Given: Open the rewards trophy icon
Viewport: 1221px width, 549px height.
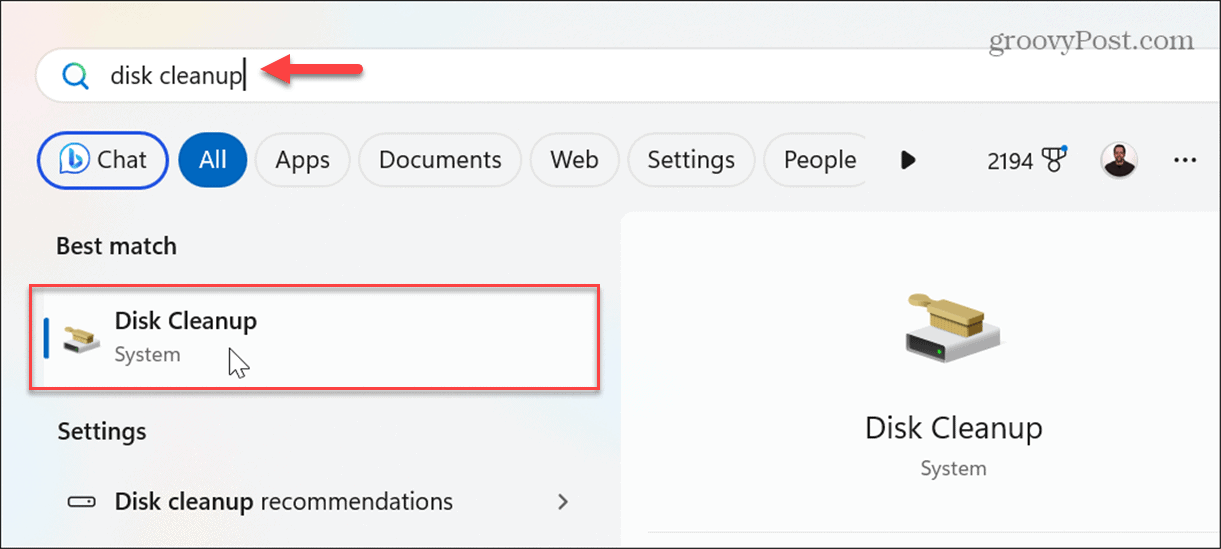Looking at the screenshot, I should 1055,160.
